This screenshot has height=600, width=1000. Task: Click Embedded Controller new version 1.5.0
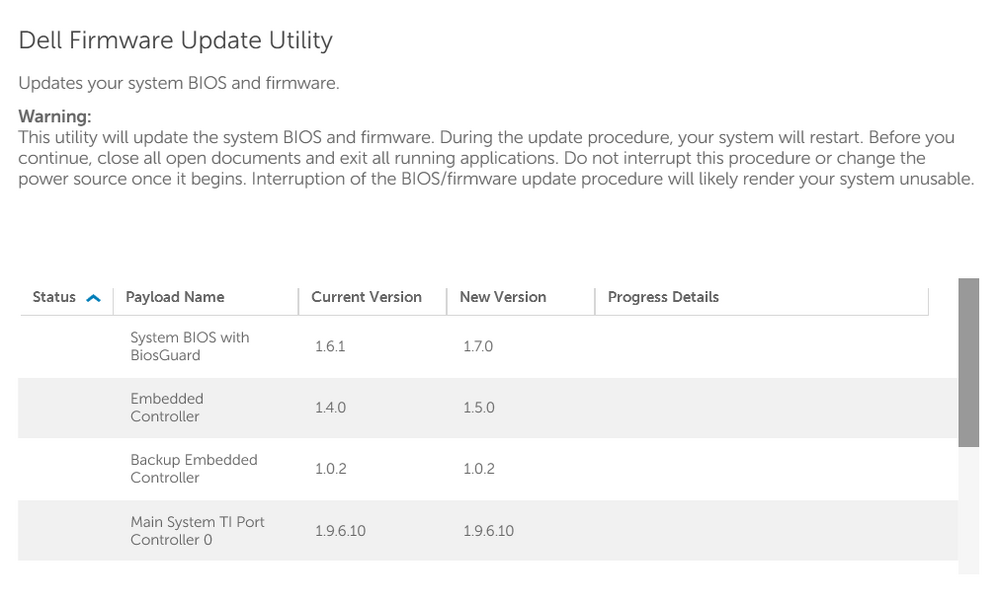click(478, 408)
